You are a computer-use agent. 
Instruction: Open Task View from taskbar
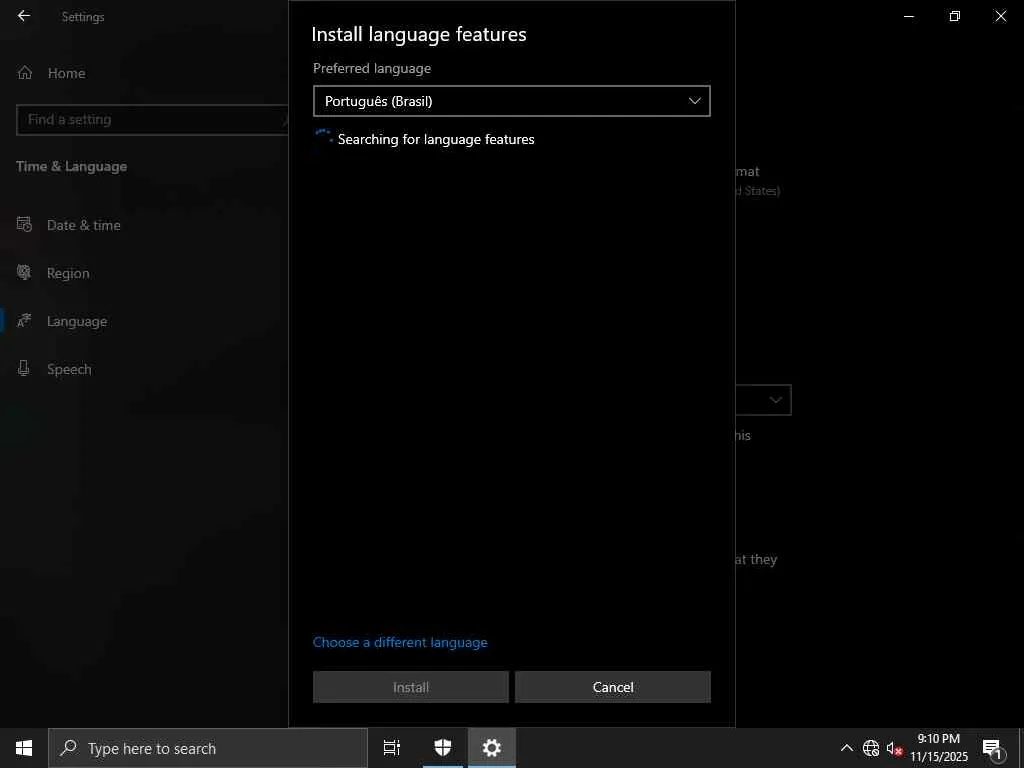[x=392, y=748]
